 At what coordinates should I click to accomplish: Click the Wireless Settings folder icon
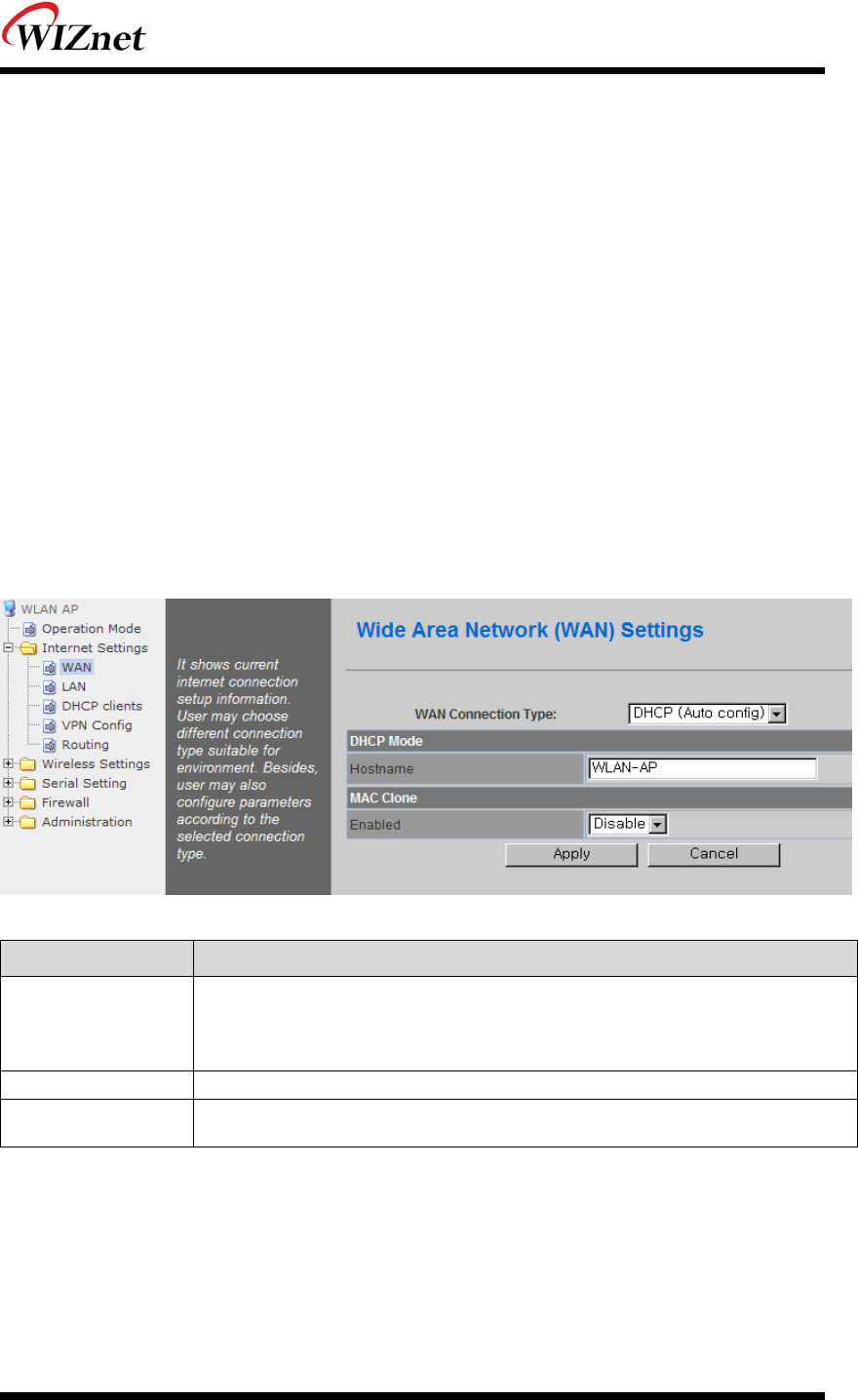point(28,764)
